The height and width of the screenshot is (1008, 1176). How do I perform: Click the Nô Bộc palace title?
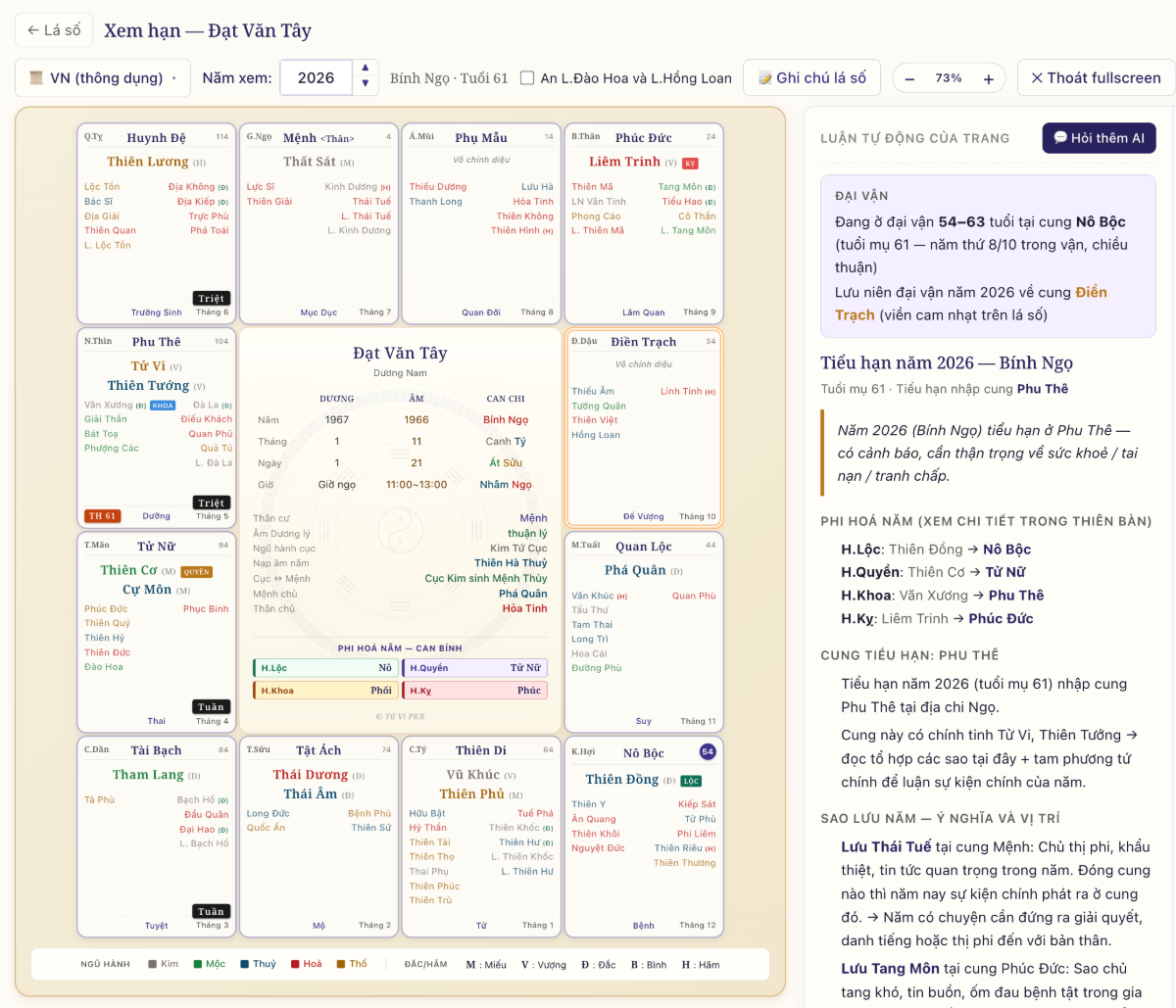coord(644,753)
